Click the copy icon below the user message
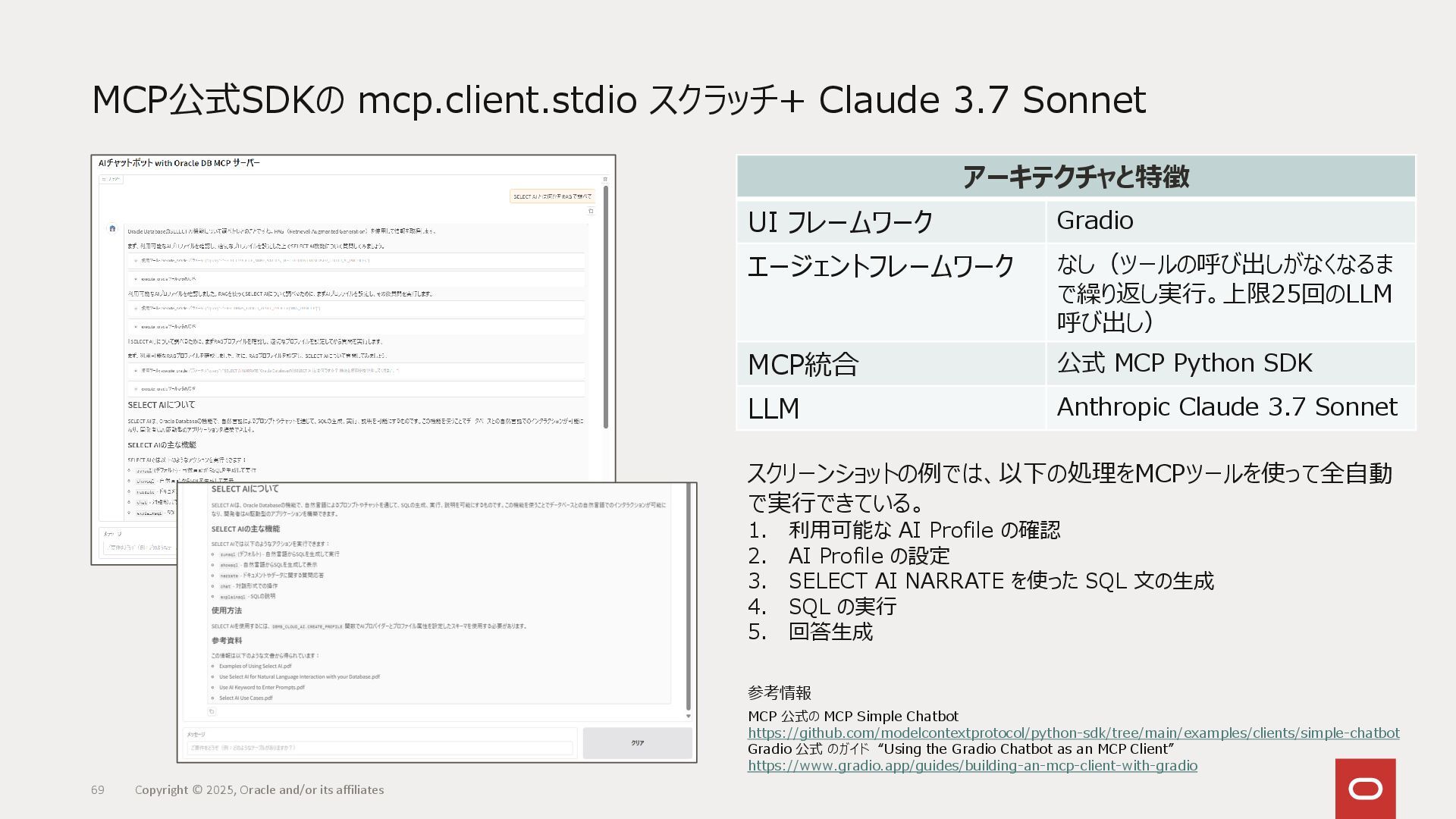1456x819 pixels. (591, 212)
